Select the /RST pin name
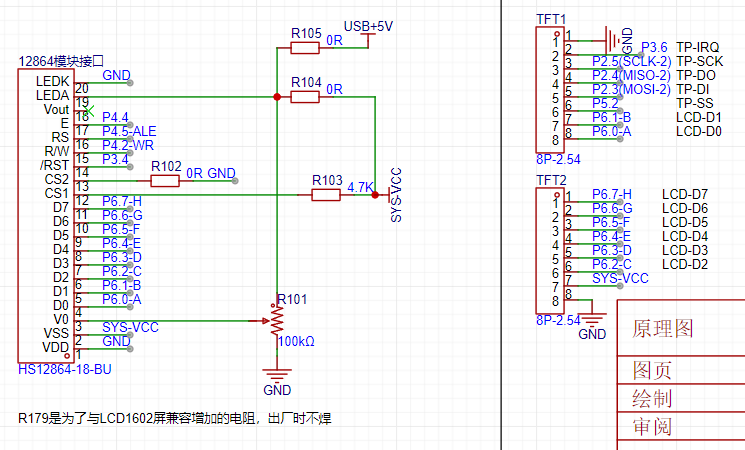Image resolution: width=745 pixels, height=450 pixels. click(x=55, y=165)
